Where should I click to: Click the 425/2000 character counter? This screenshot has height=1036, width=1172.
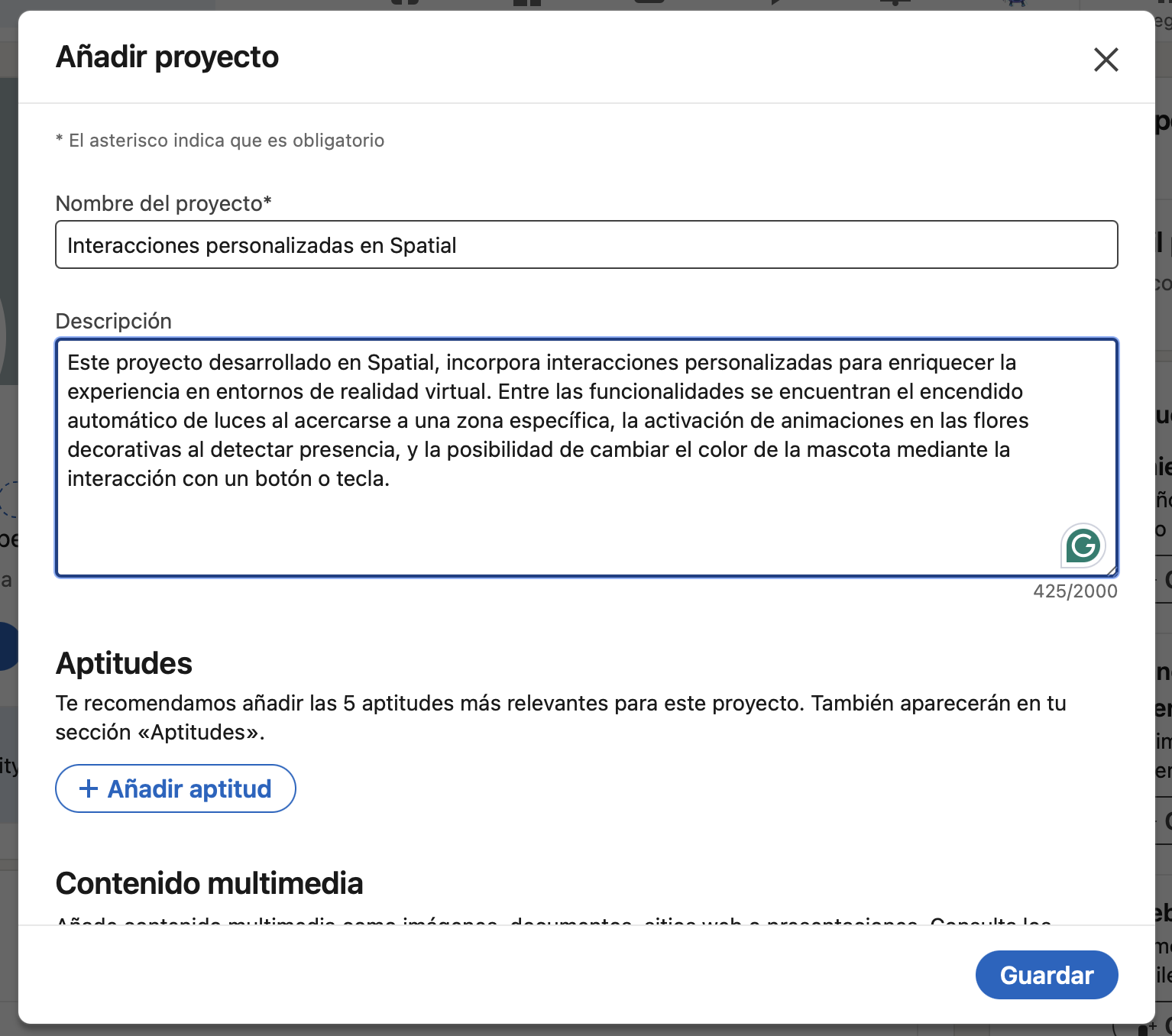click(x=1075, y=591)
